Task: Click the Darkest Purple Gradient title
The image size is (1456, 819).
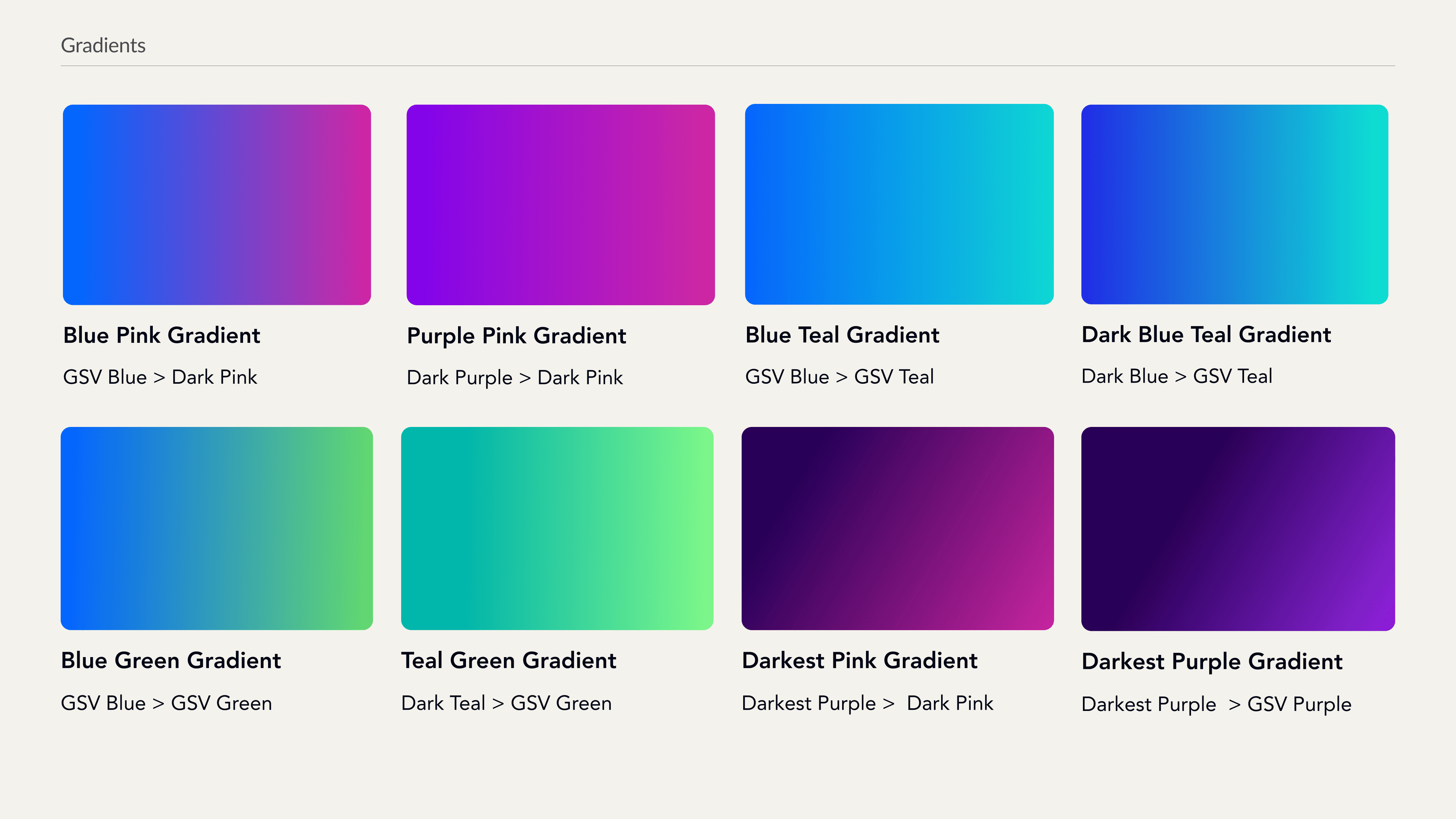Action: tap(1212, 661)
